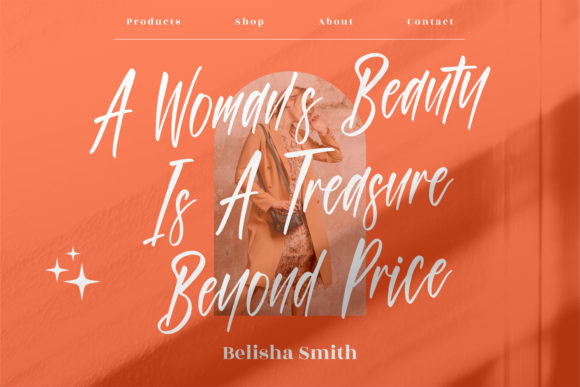Open the About link in navigation
Image resolution: width=580 pixels, height=387 pixels.
point(336,21)
